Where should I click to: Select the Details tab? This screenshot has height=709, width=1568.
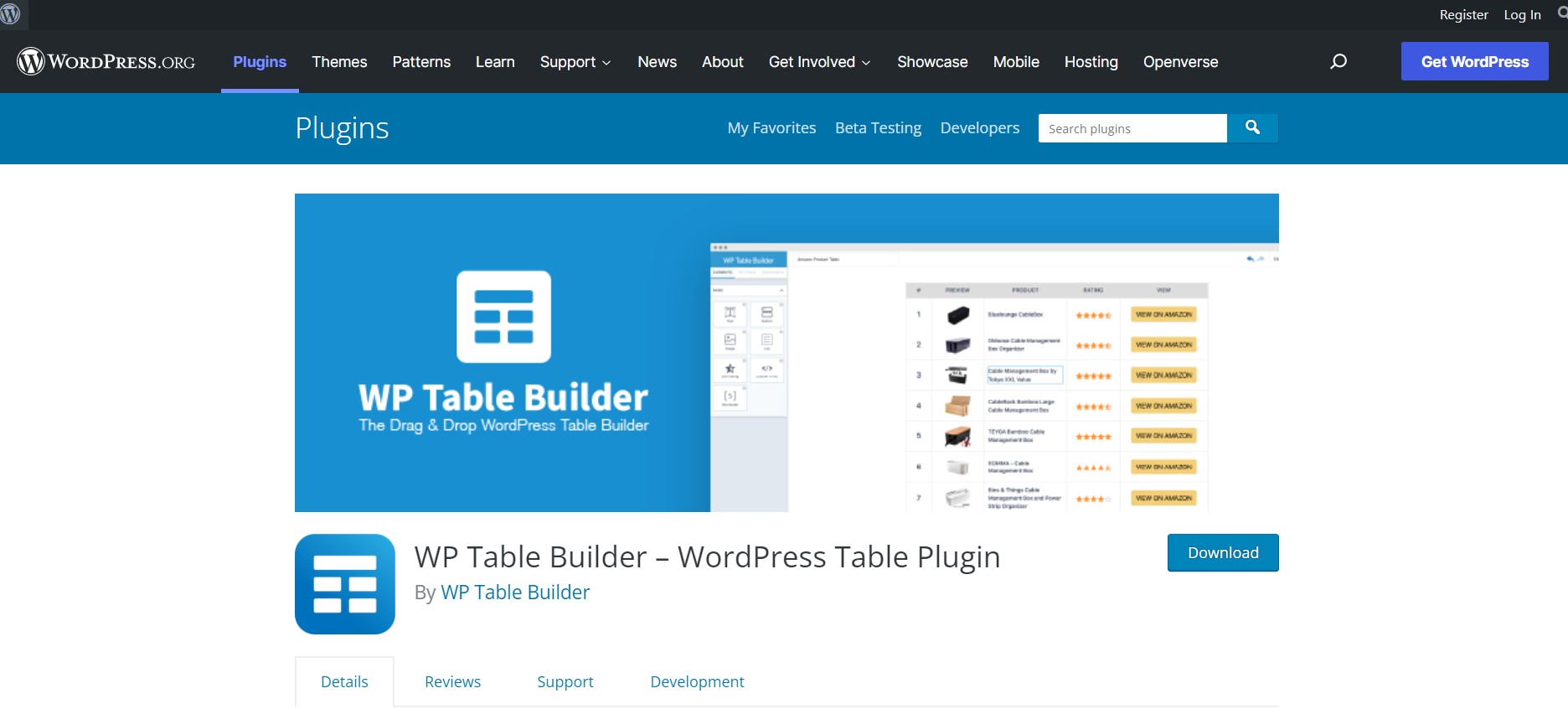point(344,681)
